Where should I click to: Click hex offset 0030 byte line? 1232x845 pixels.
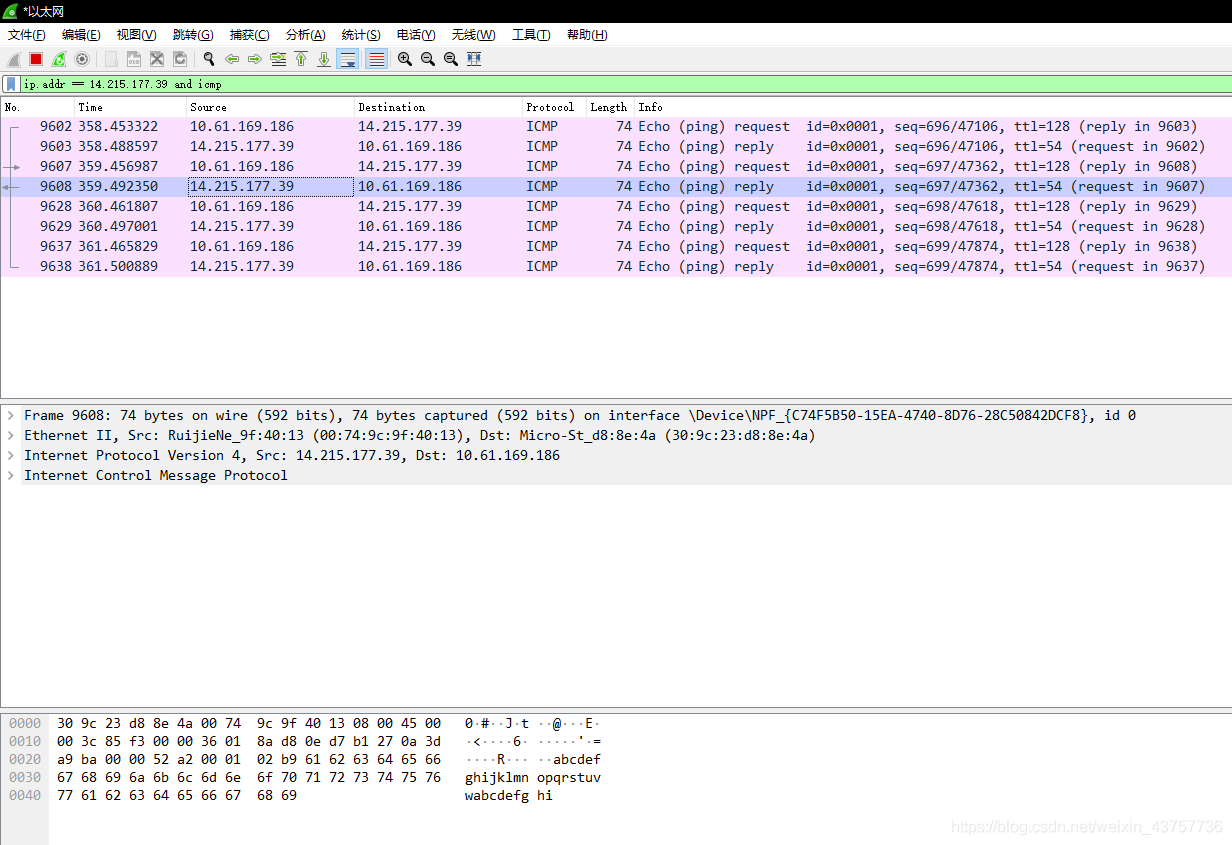(x=249, y=777)
